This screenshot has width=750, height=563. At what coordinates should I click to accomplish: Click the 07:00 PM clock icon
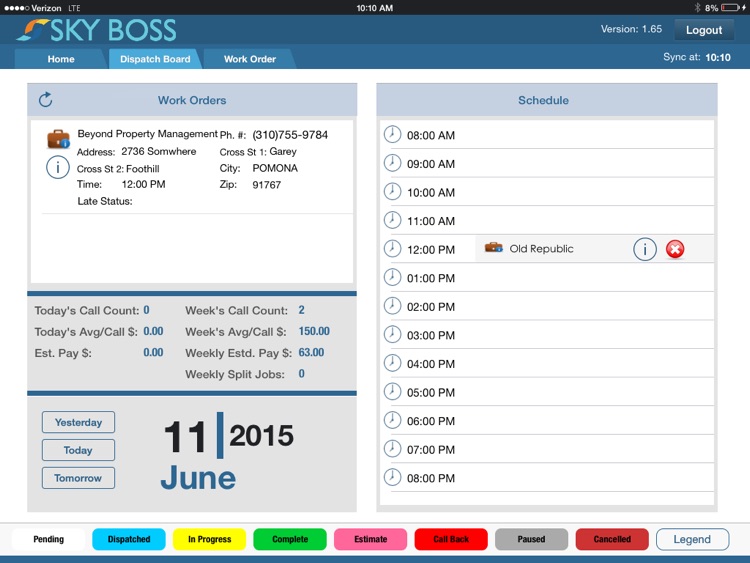tap(392, 449)
